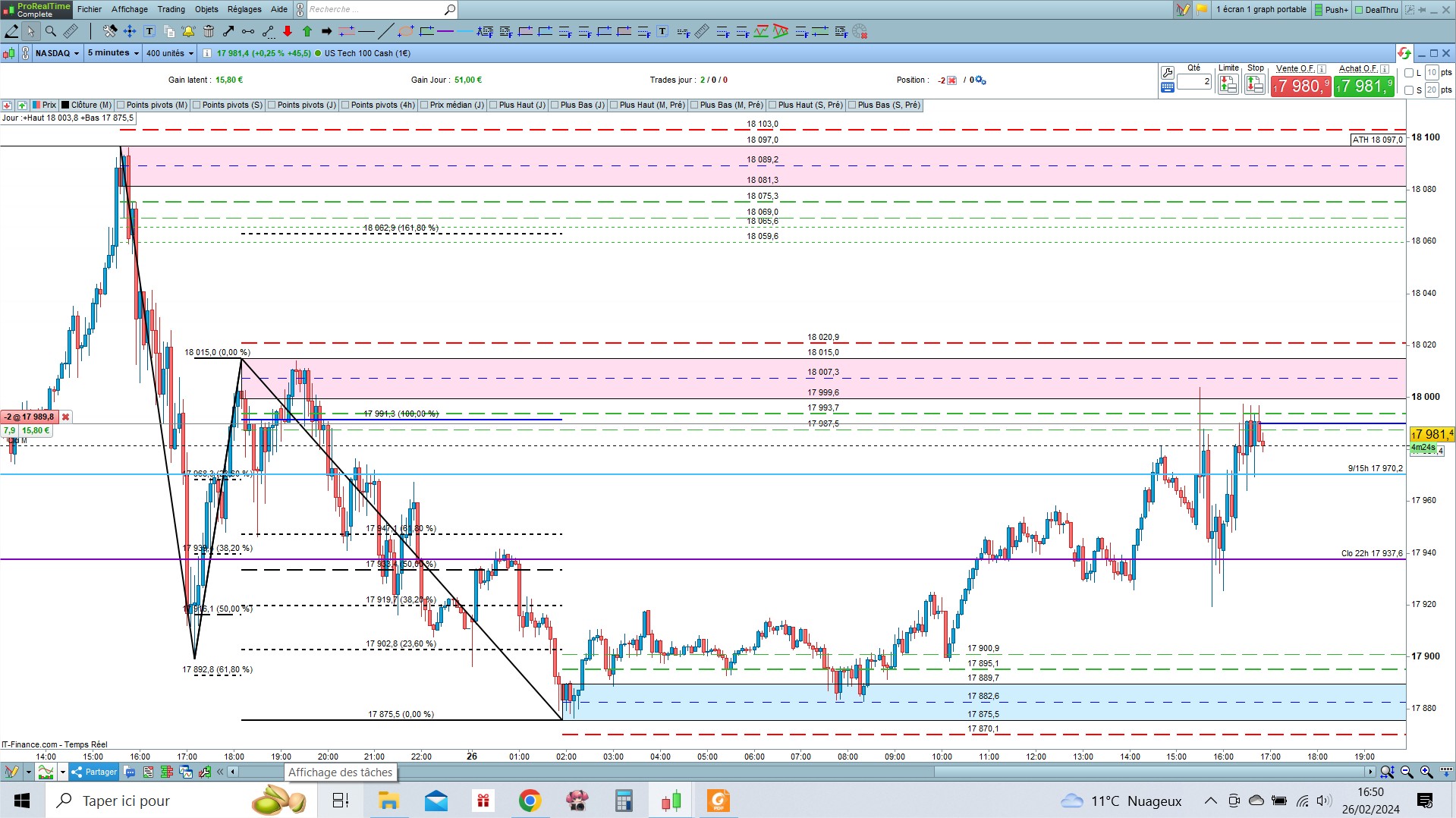Click the horizontal chart scrollbar thumb
Image resolution: width=1456 pixels, height=818 pixels.
[x=1150, y=772]
